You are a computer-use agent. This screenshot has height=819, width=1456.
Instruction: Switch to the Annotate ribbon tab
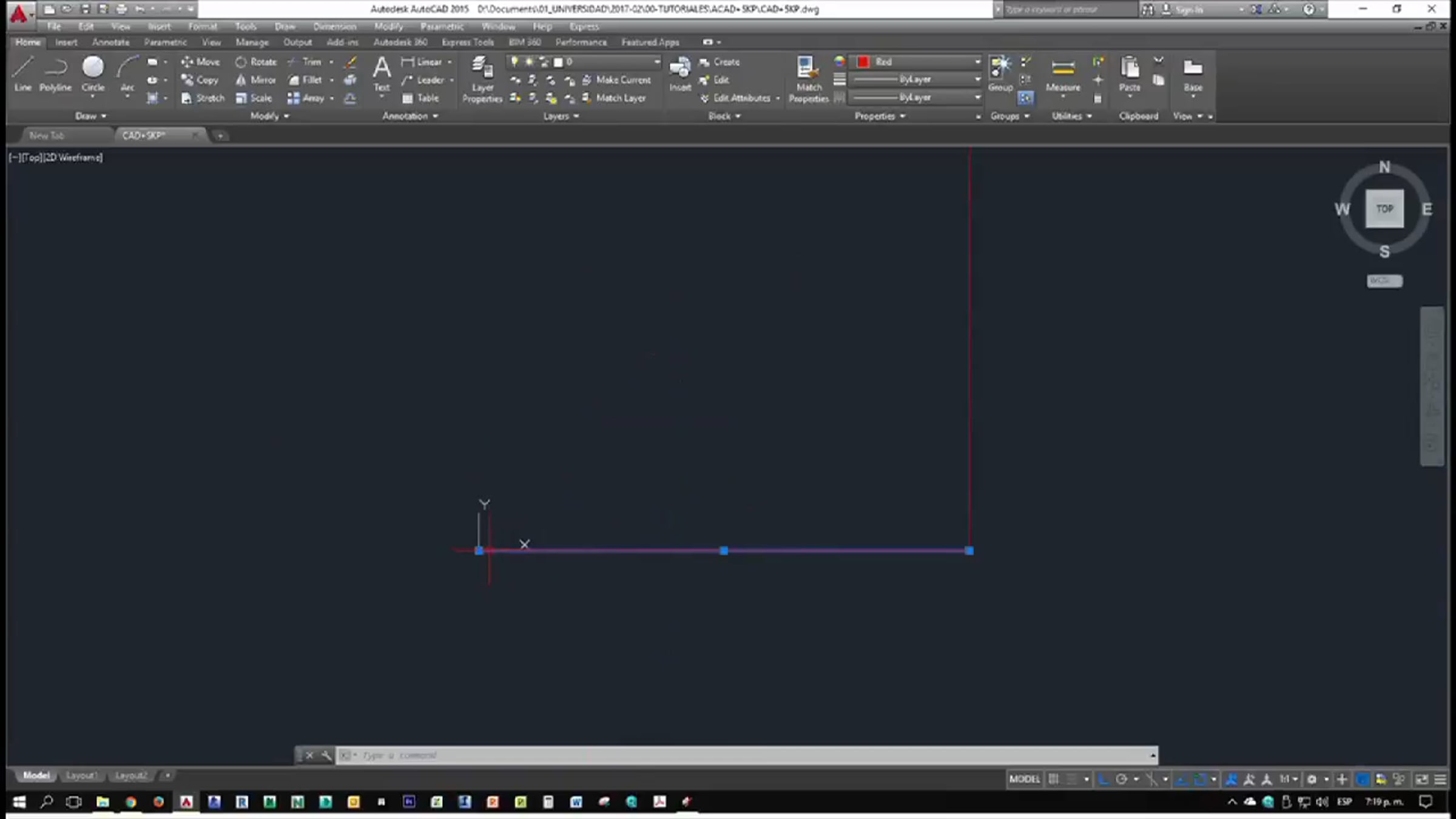tap(110, 42)
